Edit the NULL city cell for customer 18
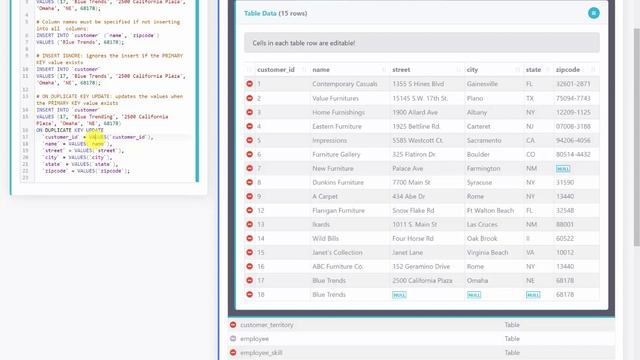This screenshot has width=640, height=360. (x=474, y=295)
